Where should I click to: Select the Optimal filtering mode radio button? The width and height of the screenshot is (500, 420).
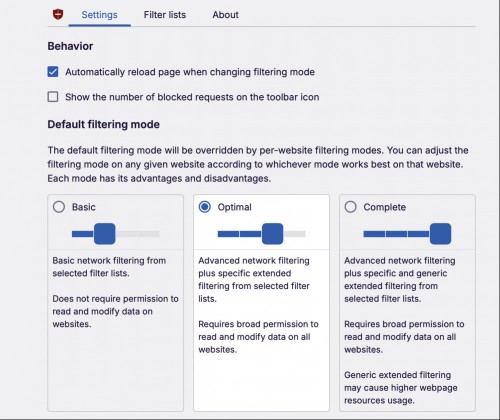[205, 207]
